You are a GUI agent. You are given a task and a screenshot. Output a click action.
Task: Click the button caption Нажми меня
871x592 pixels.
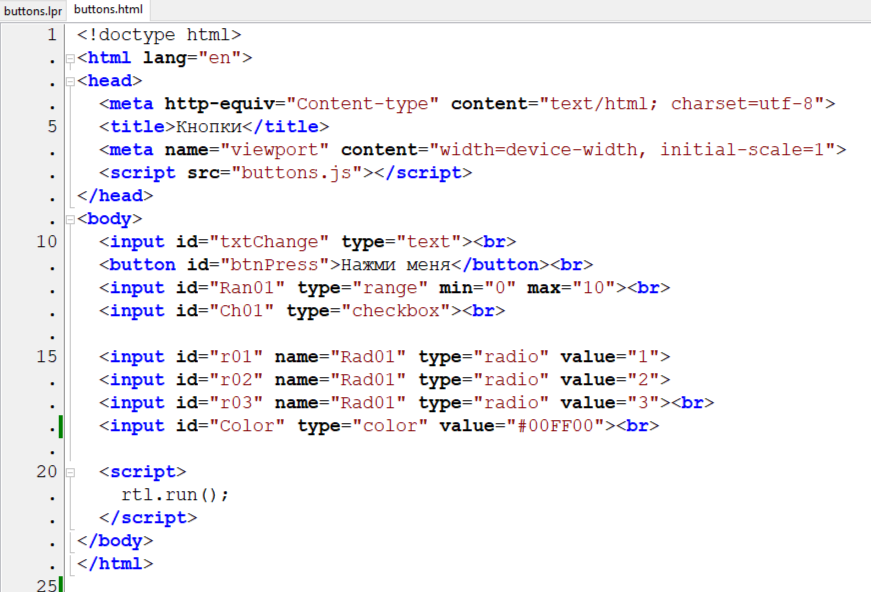395,265
